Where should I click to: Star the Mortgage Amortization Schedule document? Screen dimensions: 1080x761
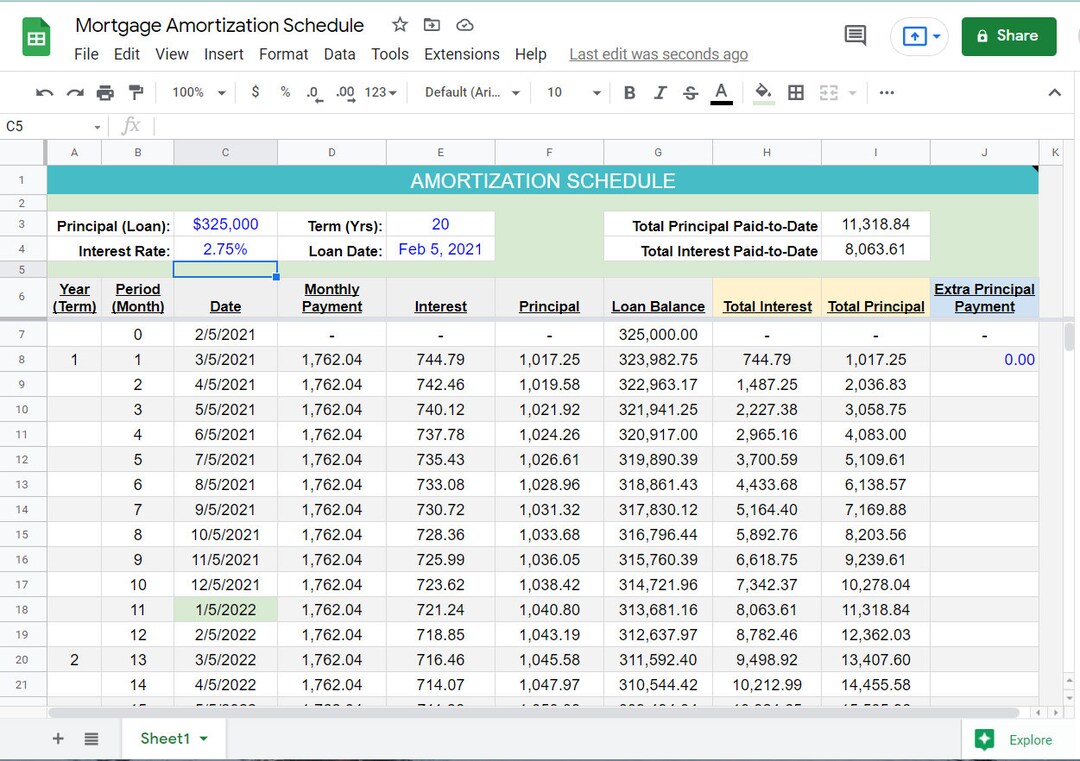[x=399, y=24]
